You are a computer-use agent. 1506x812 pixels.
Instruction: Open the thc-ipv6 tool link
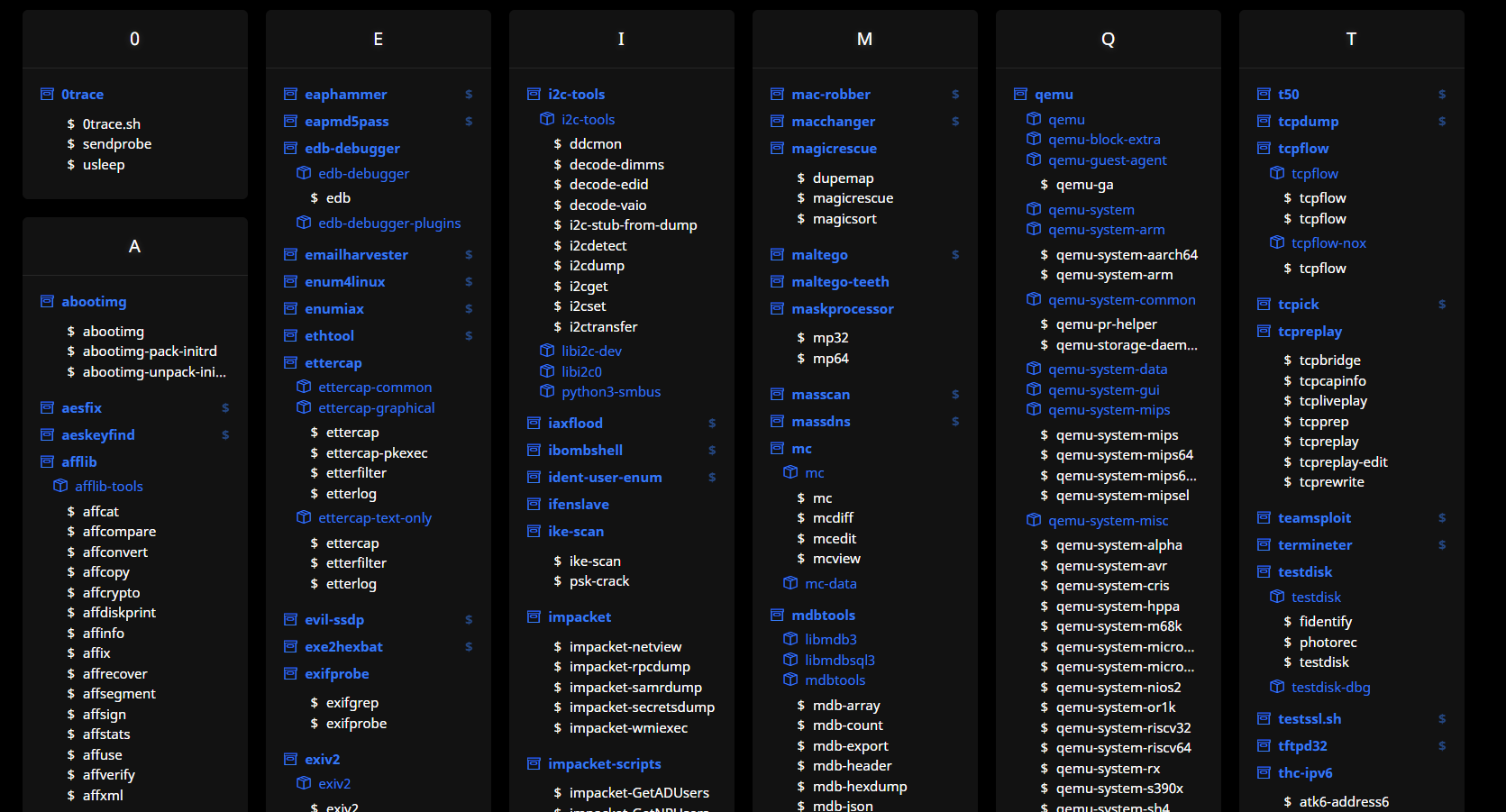[x=1305, y=772]
